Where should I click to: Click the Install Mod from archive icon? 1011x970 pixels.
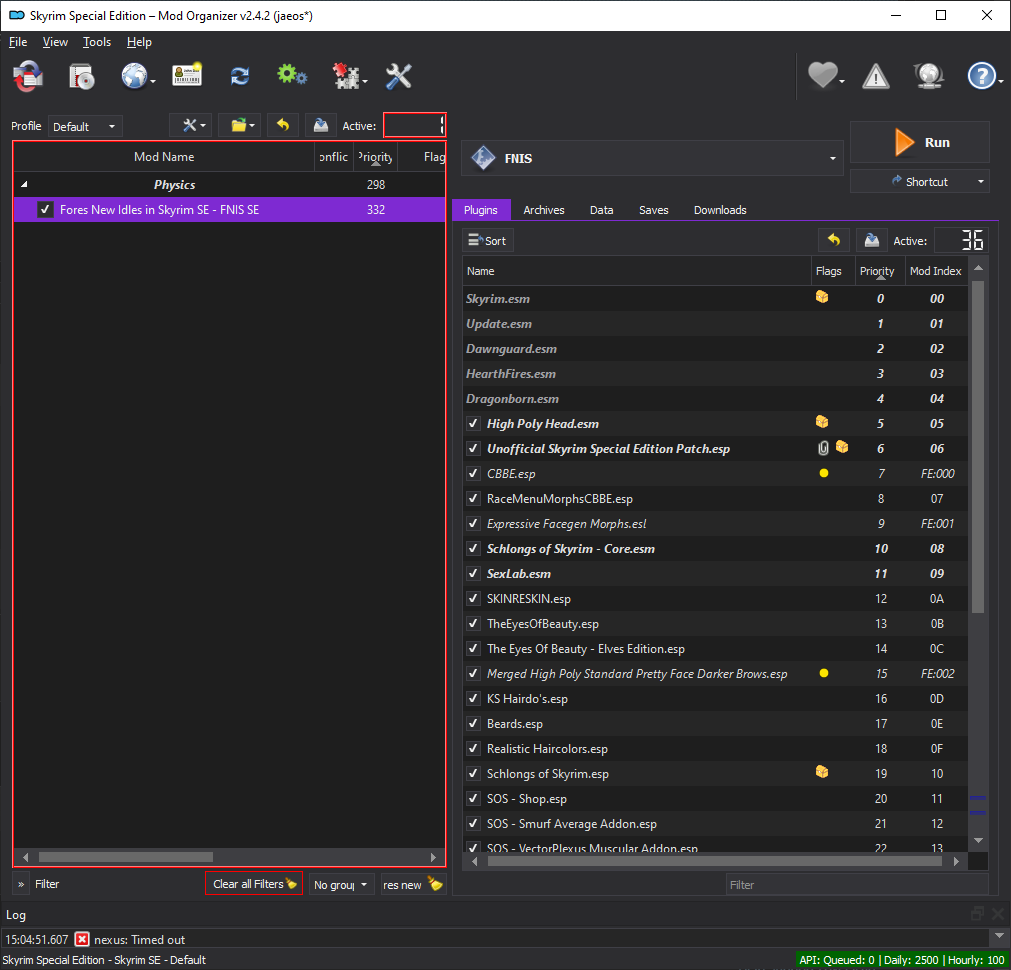[82, 77]
